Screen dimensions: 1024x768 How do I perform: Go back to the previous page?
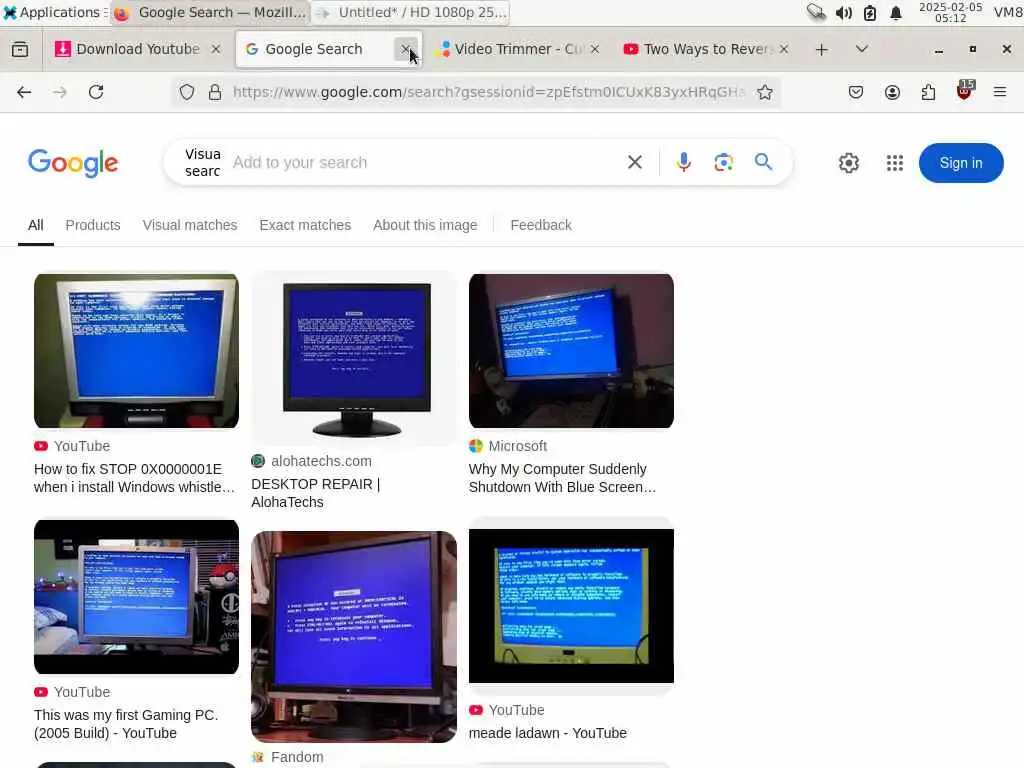(x=24, y=92)
